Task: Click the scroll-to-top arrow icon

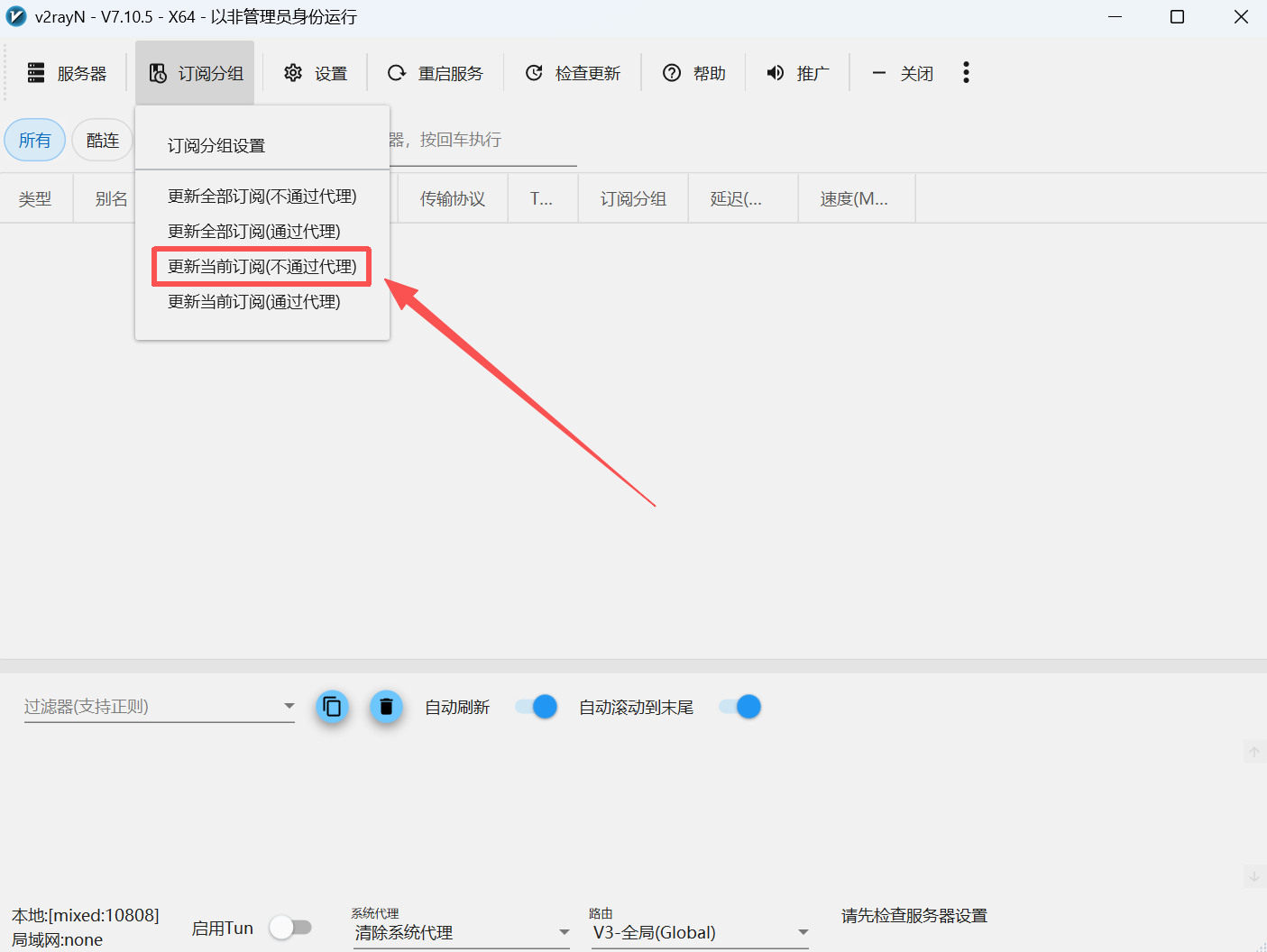Action: tap(1254, 752)
